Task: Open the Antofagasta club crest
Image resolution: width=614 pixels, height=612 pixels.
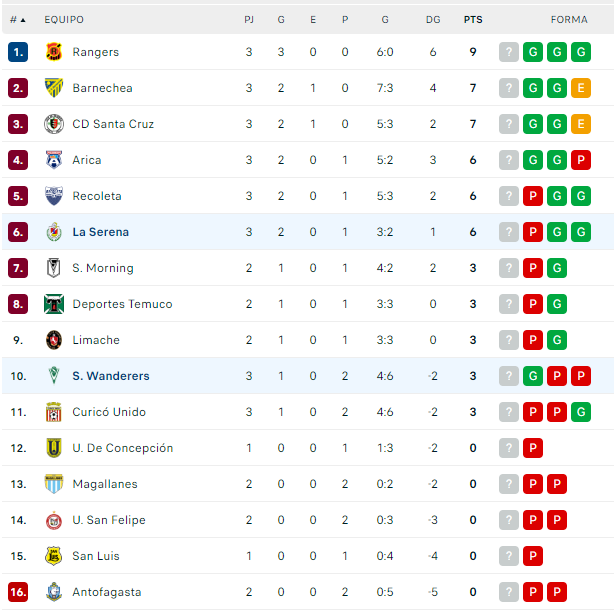Action: tap(54, 592)
